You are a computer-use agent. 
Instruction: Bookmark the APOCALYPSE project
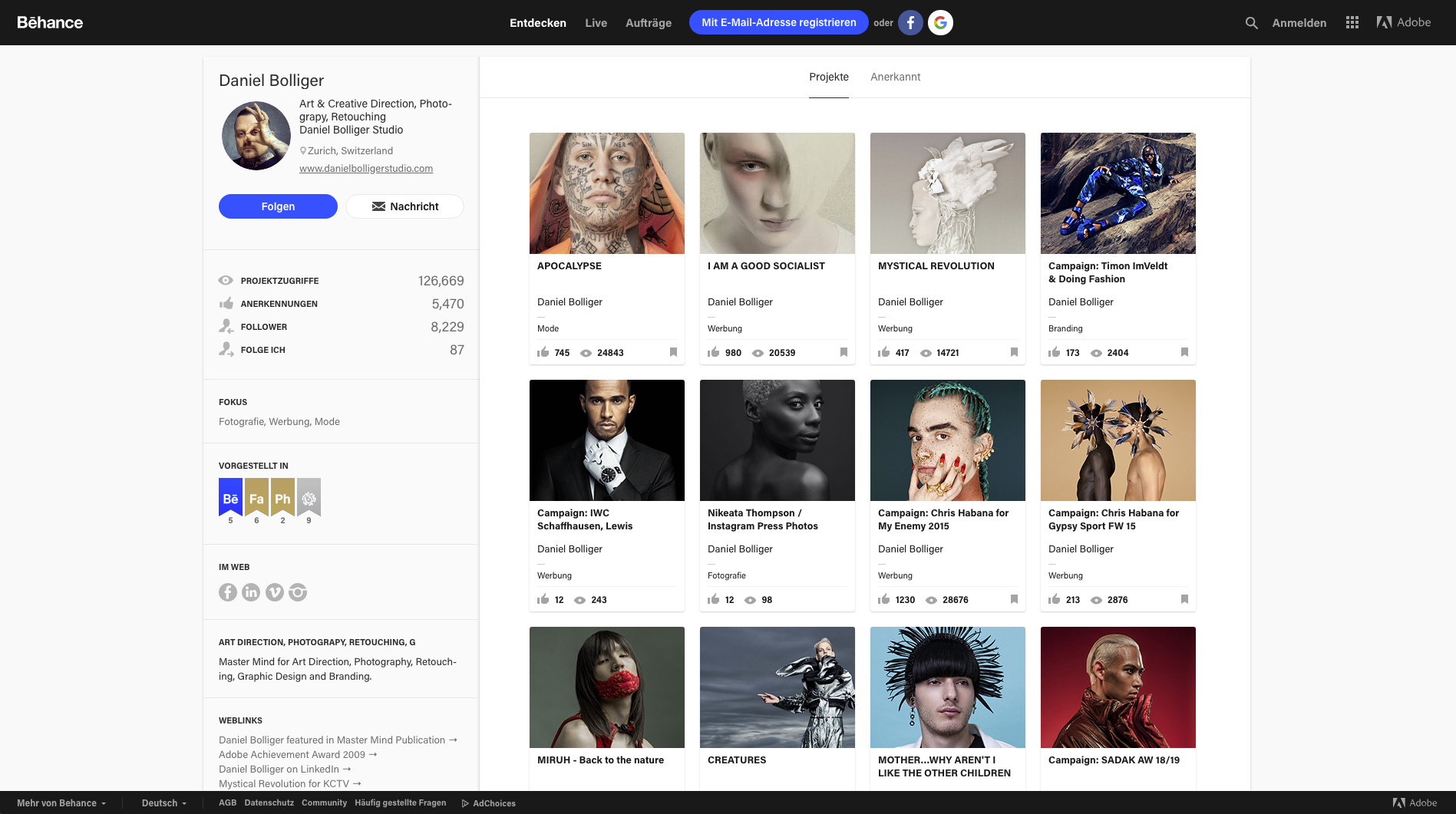(x=673, y=352)
